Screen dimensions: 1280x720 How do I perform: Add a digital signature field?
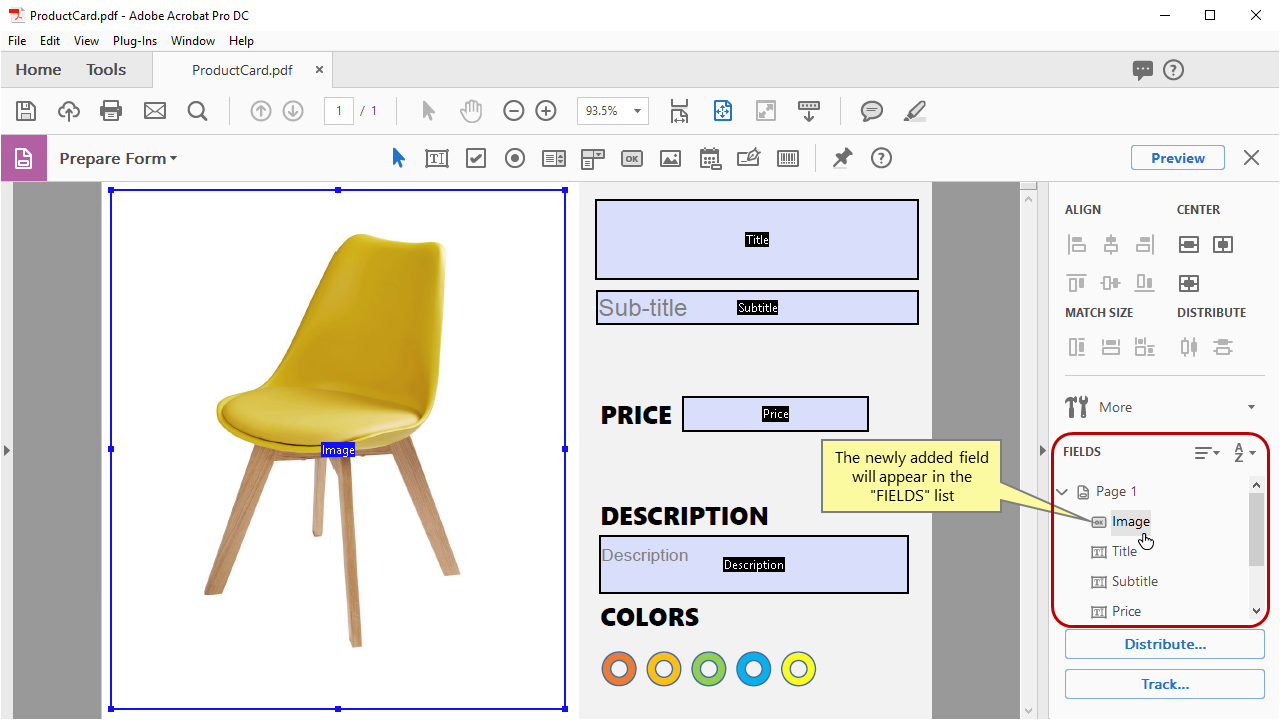coord(748,158)
